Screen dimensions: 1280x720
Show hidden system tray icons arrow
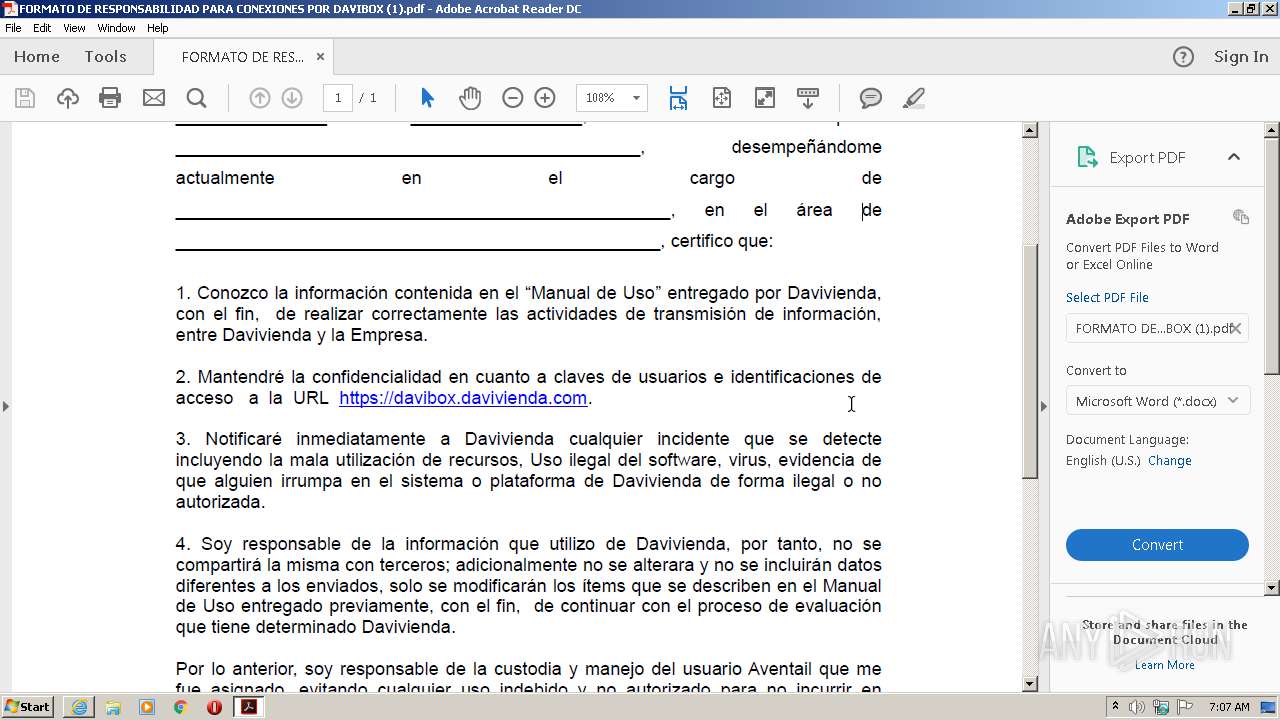(x=1116, y=706)
